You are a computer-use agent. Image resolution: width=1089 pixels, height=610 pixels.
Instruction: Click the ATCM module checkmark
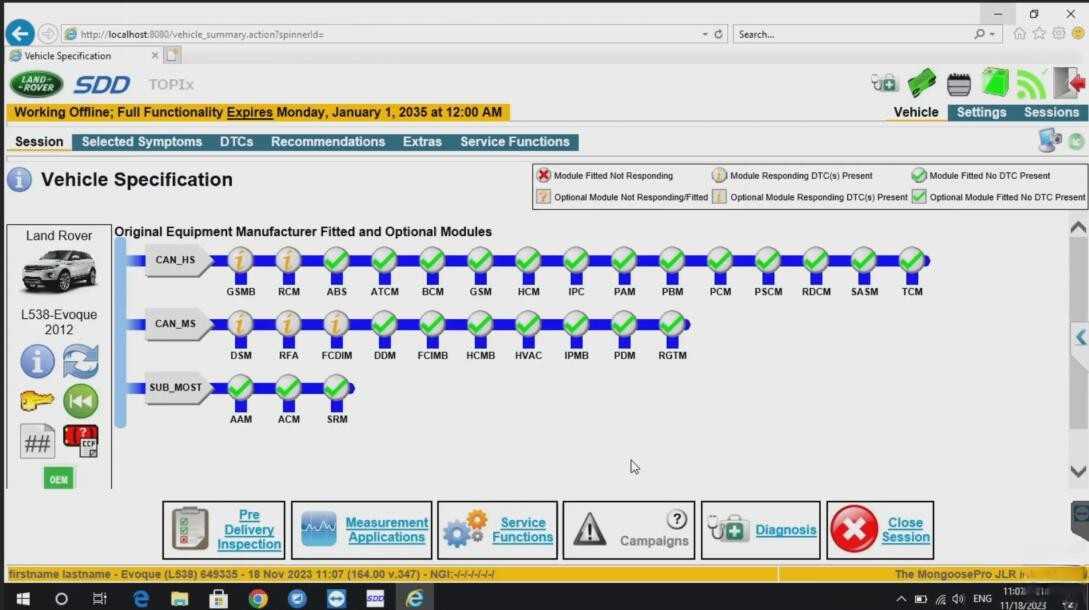pos(384,261)
